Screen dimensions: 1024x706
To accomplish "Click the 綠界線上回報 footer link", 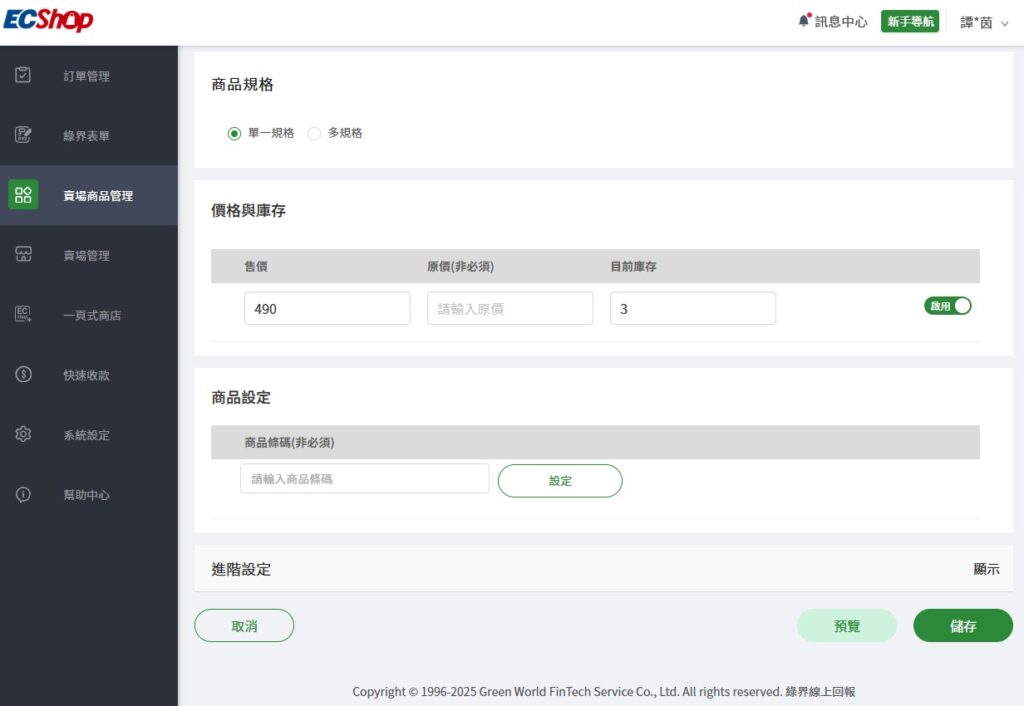I will click(x=820, y=692).
